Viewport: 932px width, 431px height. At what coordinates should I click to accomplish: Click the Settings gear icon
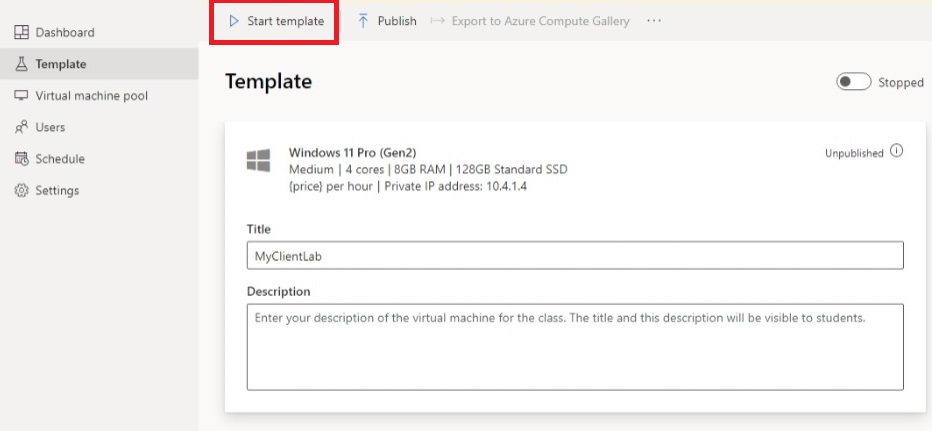21,190
